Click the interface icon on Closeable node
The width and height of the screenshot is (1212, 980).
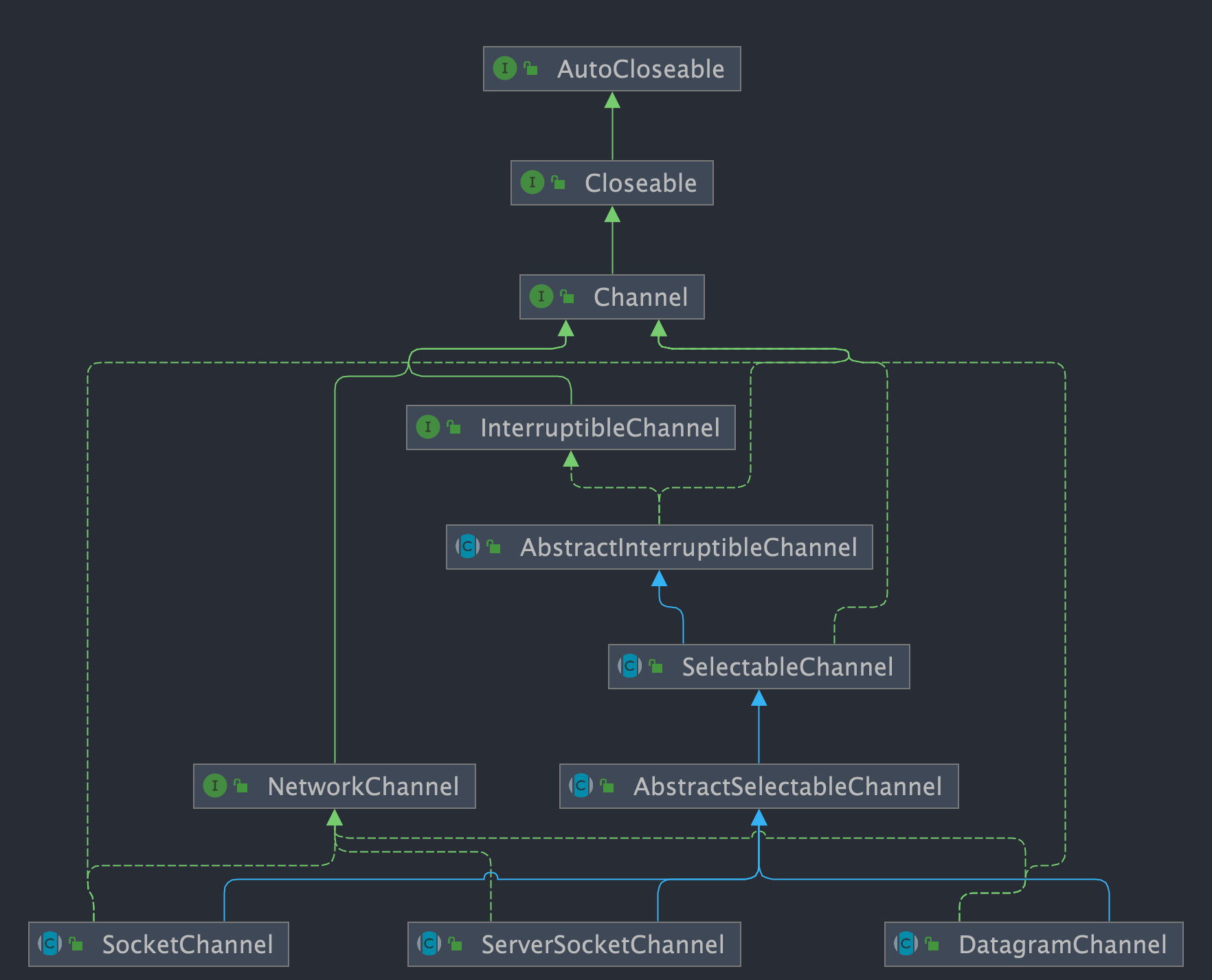click(x=532, y=183)
